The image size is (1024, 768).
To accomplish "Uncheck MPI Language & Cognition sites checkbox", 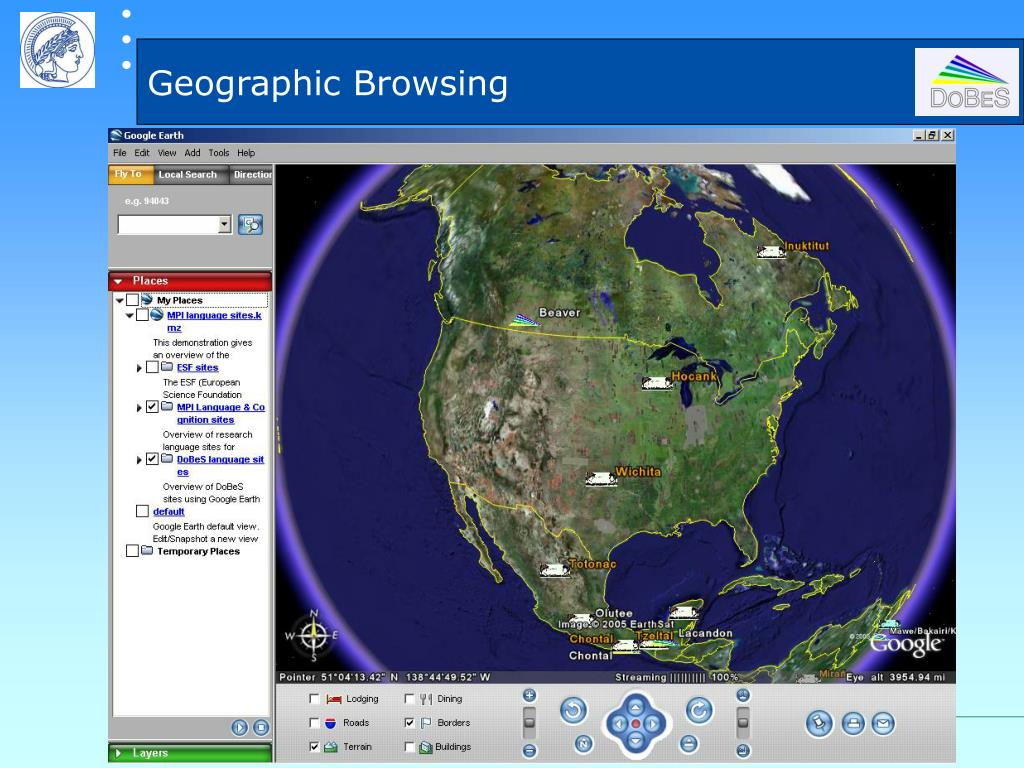I will click(152, 407).
